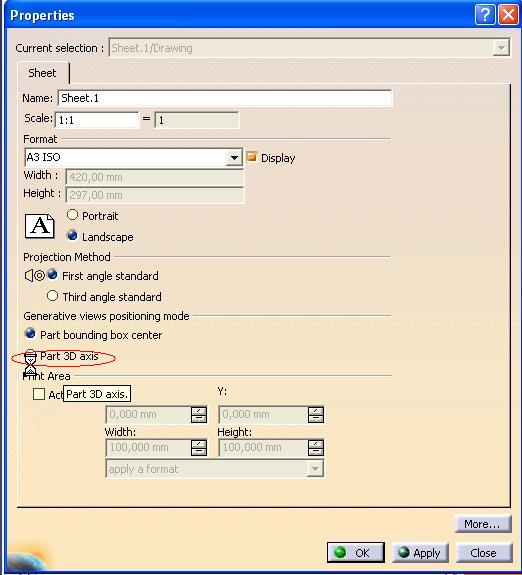Click the projection method symbol icon
The height and width of the screenshot is (575, 522).
point(35,275)
